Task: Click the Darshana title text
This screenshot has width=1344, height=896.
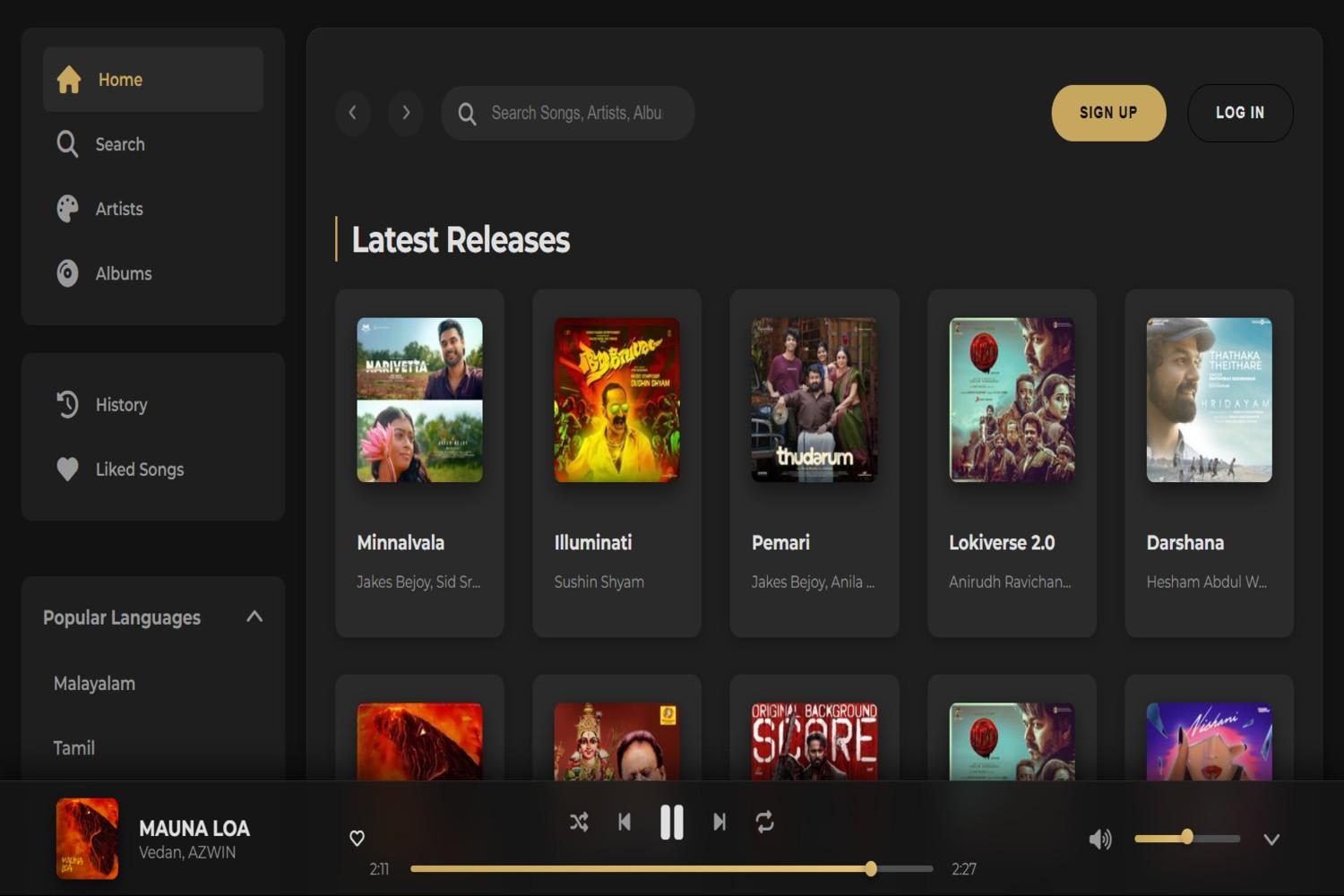Action: pyautogui.click(x=1185, y=543)
